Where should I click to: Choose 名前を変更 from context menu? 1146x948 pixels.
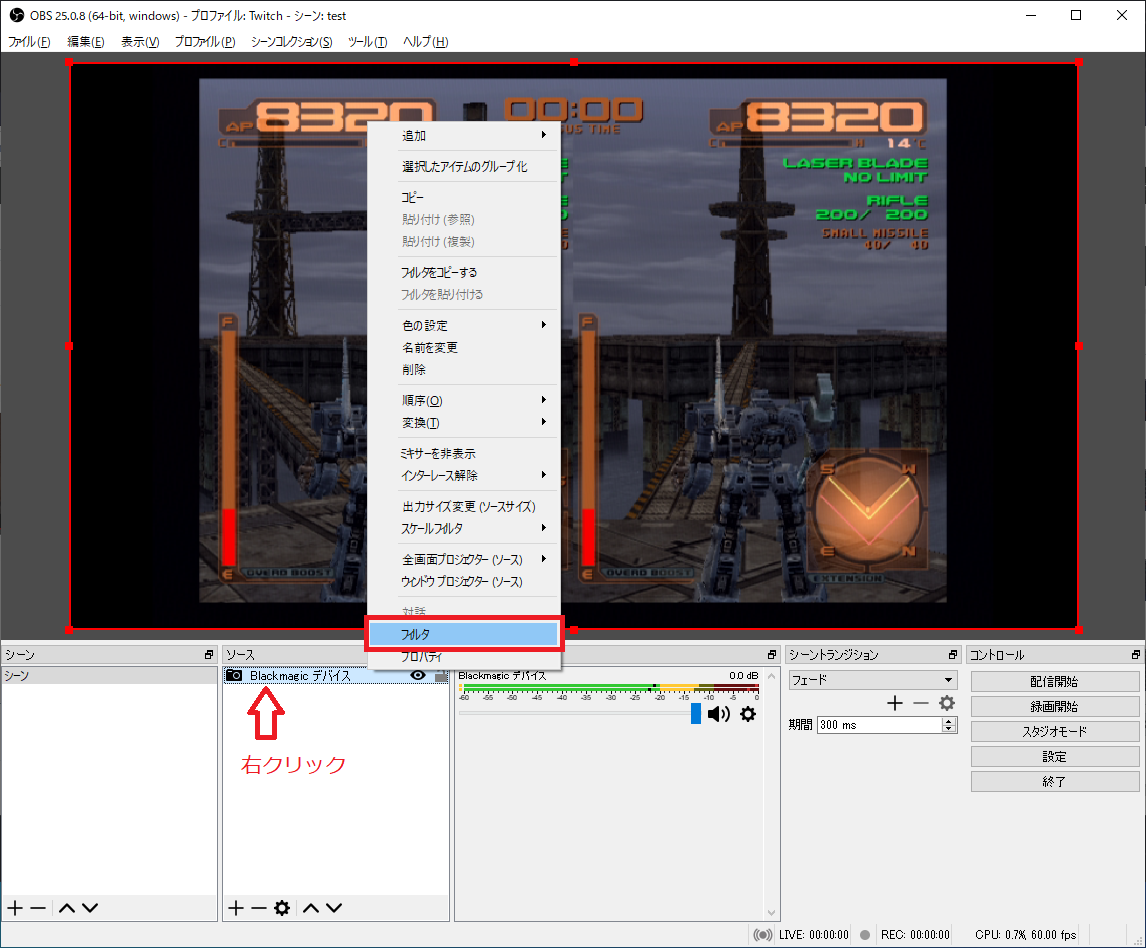[x=464, y=347]
